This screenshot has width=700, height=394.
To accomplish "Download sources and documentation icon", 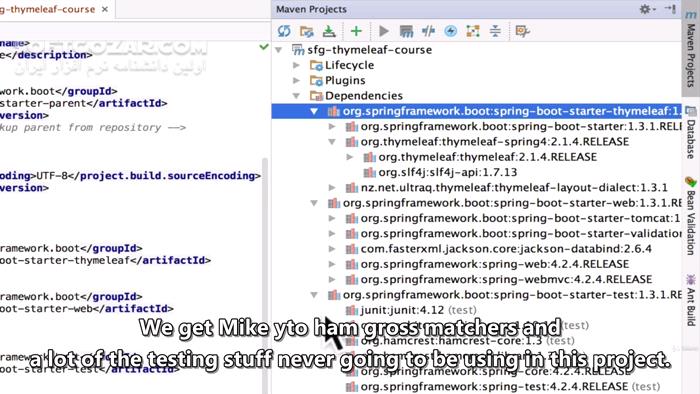I will (329, 31).
